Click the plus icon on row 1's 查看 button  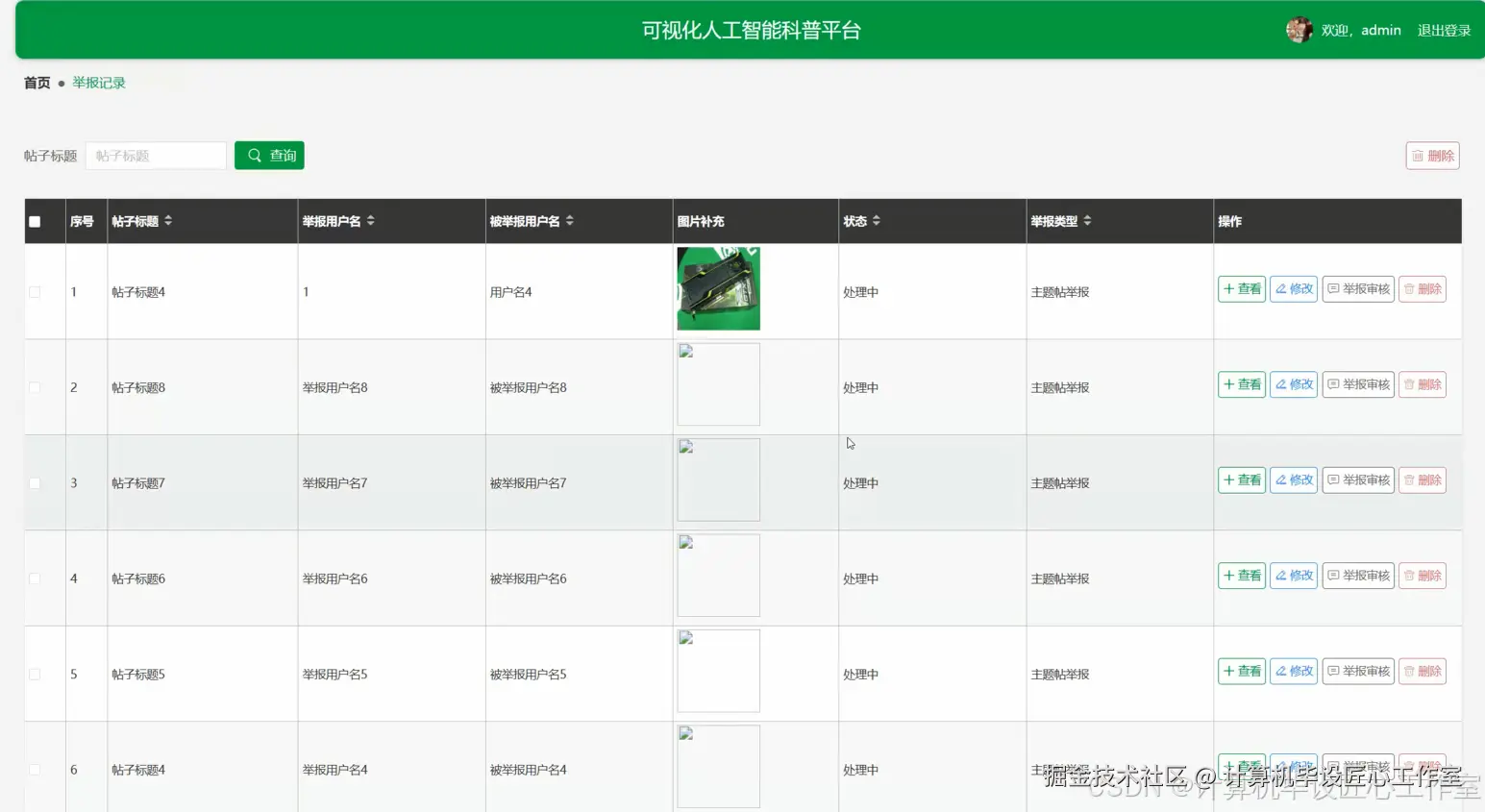pos(1228,288)
